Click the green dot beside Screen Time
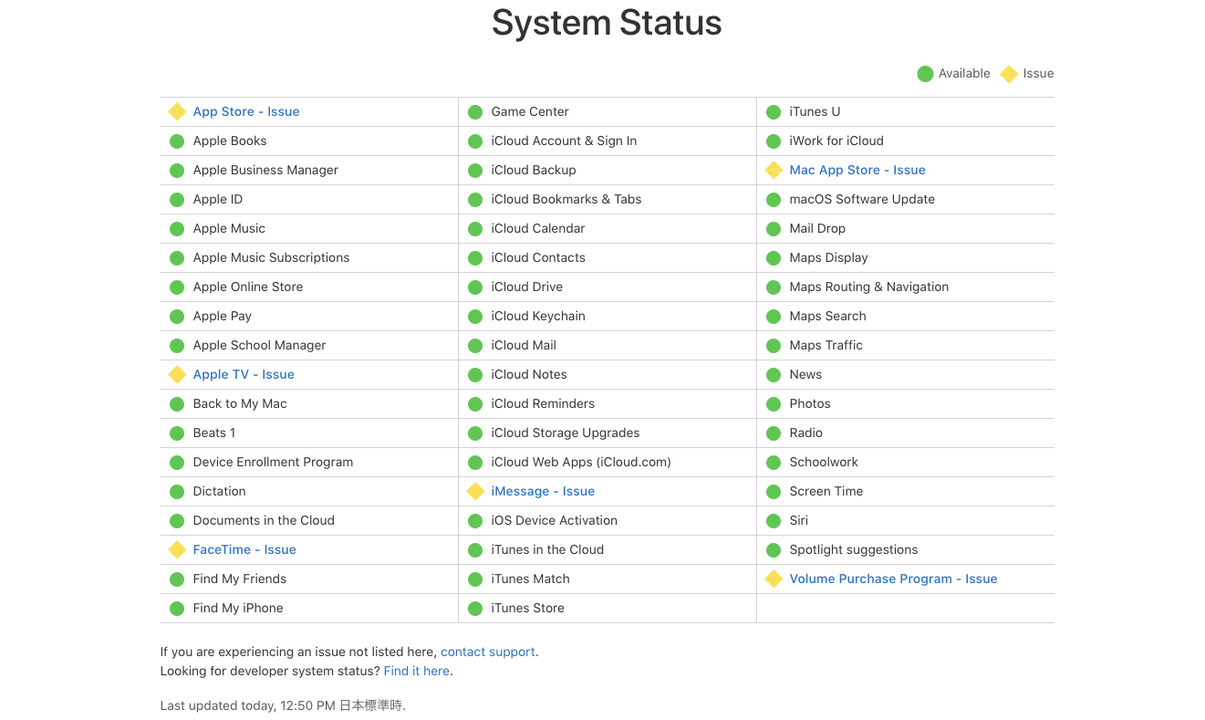This screenshot has height=720, width=1205. point(773,491)
